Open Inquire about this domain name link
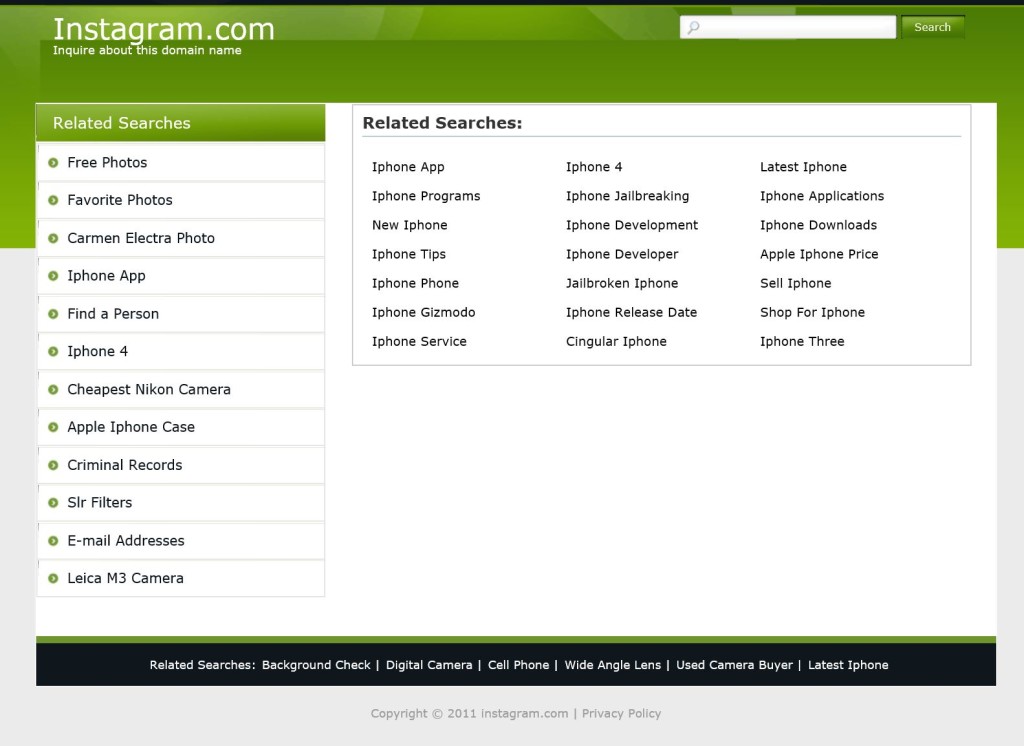Image resolution: width=1024 pixels, height=746 pixels. pos(147,50)
